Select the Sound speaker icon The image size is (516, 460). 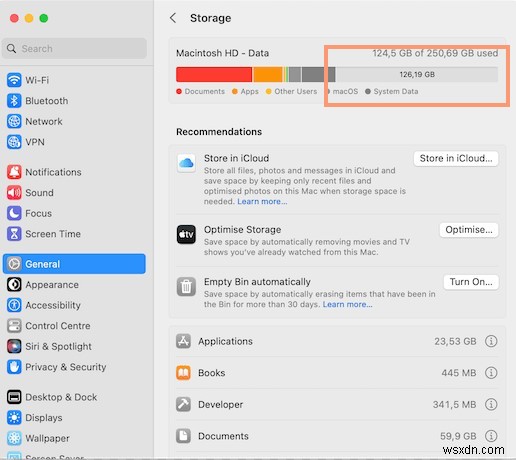pyautogui.click(x=14, y=193)
